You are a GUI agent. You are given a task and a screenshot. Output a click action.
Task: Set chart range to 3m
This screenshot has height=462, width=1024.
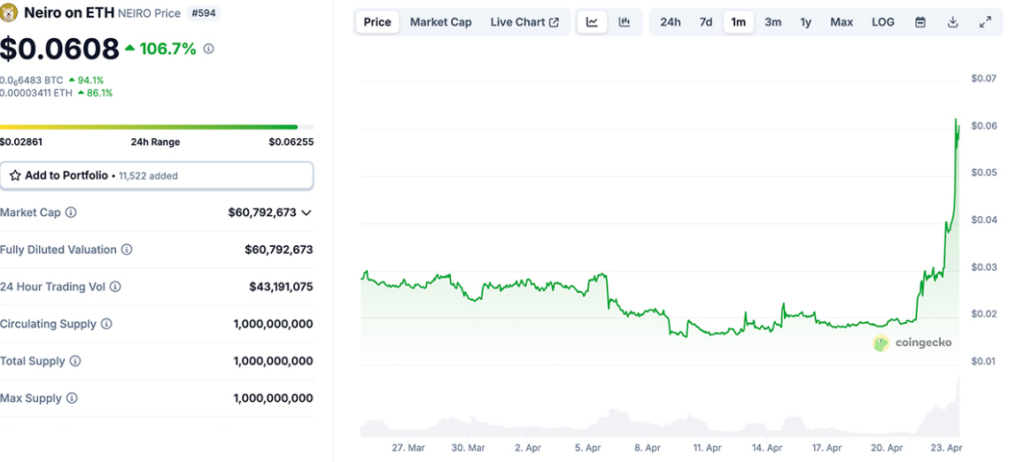773,22
